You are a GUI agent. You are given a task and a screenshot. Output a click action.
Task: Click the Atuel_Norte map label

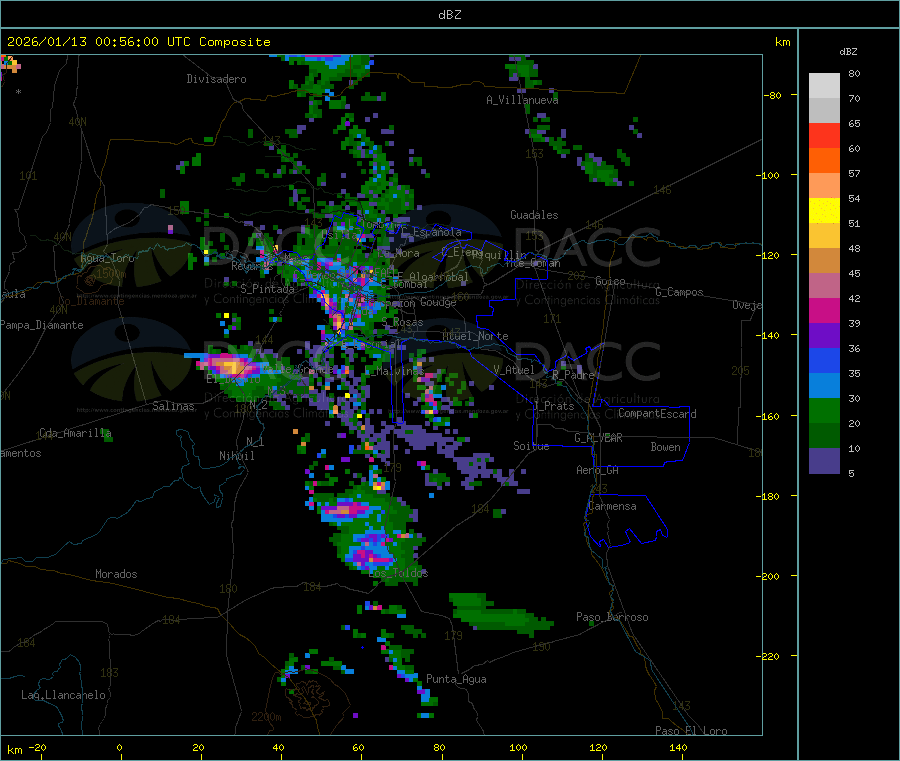click(475, 336)
